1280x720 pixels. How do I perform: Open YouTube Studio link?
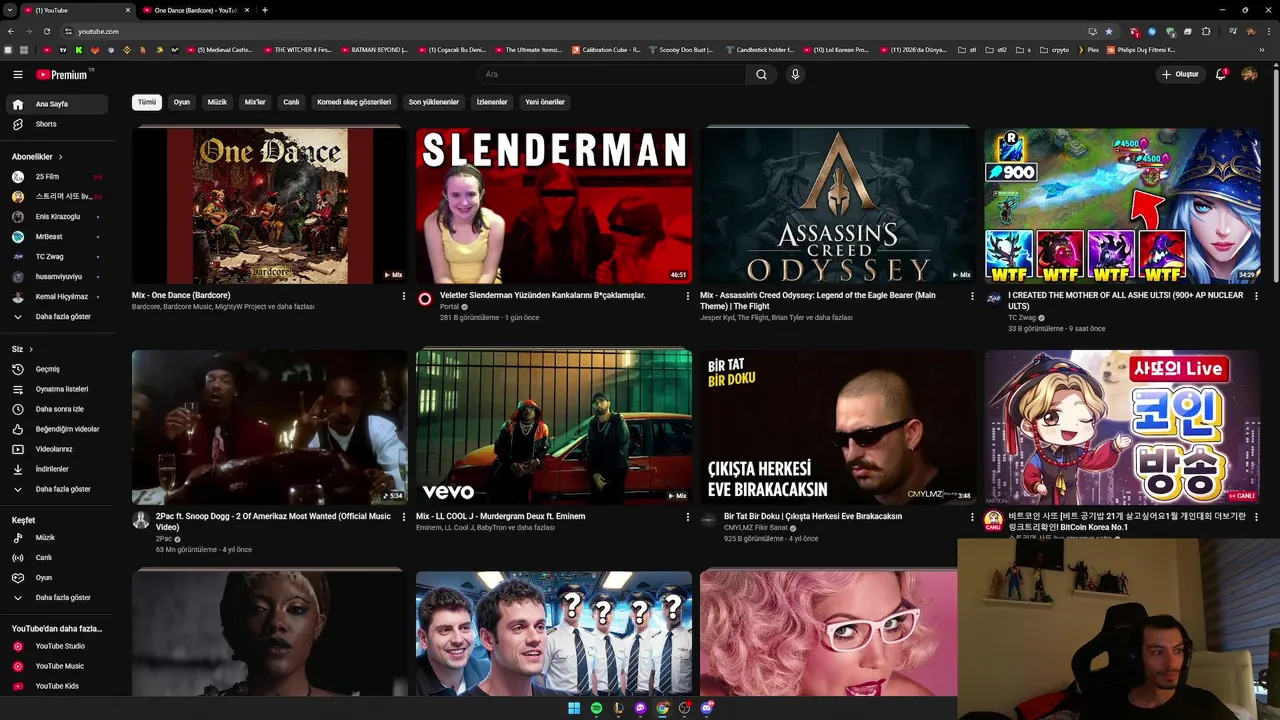pos(55,646)
